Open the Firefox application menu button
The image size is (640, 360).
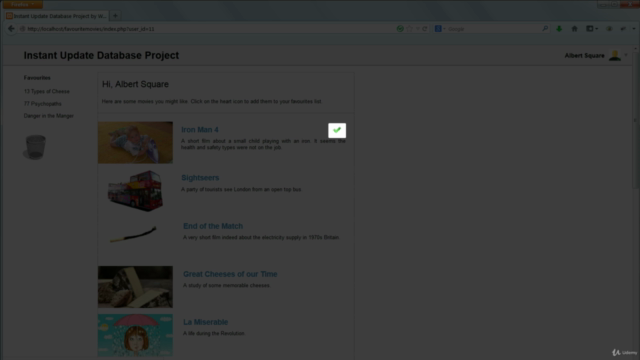pos(22,4)
